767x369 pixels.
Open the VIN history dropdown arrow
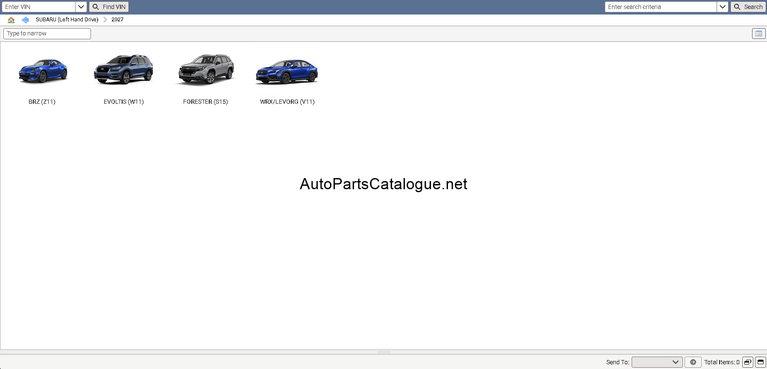tap(81, 7)
